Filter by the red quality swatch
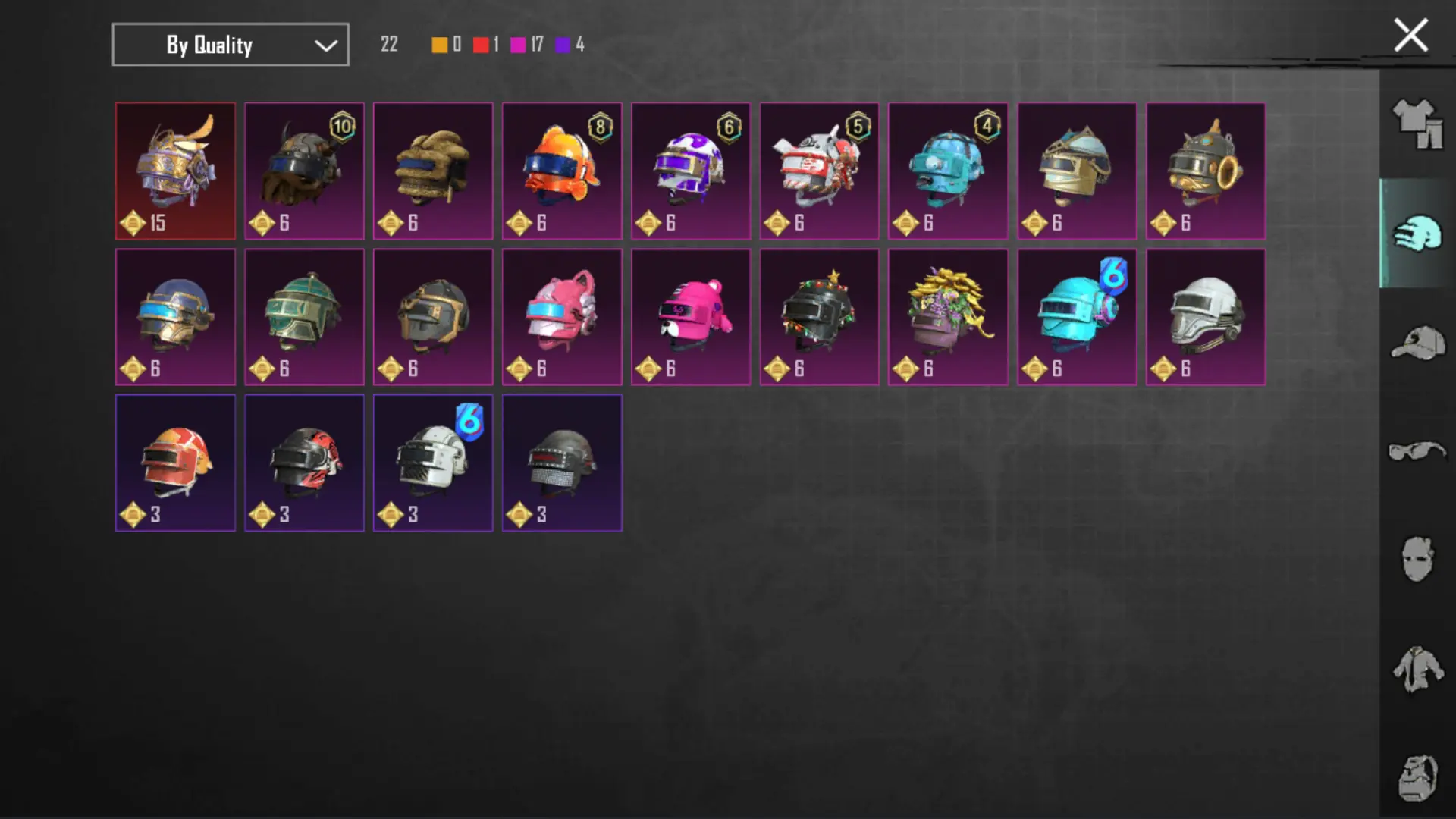1456x819 pixels. [481, 45]
